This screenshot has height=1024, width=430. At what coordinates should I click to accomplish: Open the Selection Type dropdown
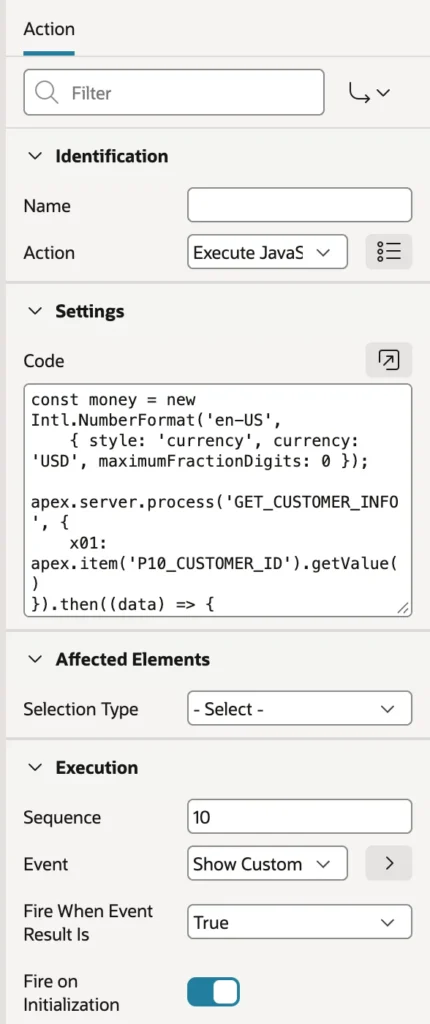[300, 709]
